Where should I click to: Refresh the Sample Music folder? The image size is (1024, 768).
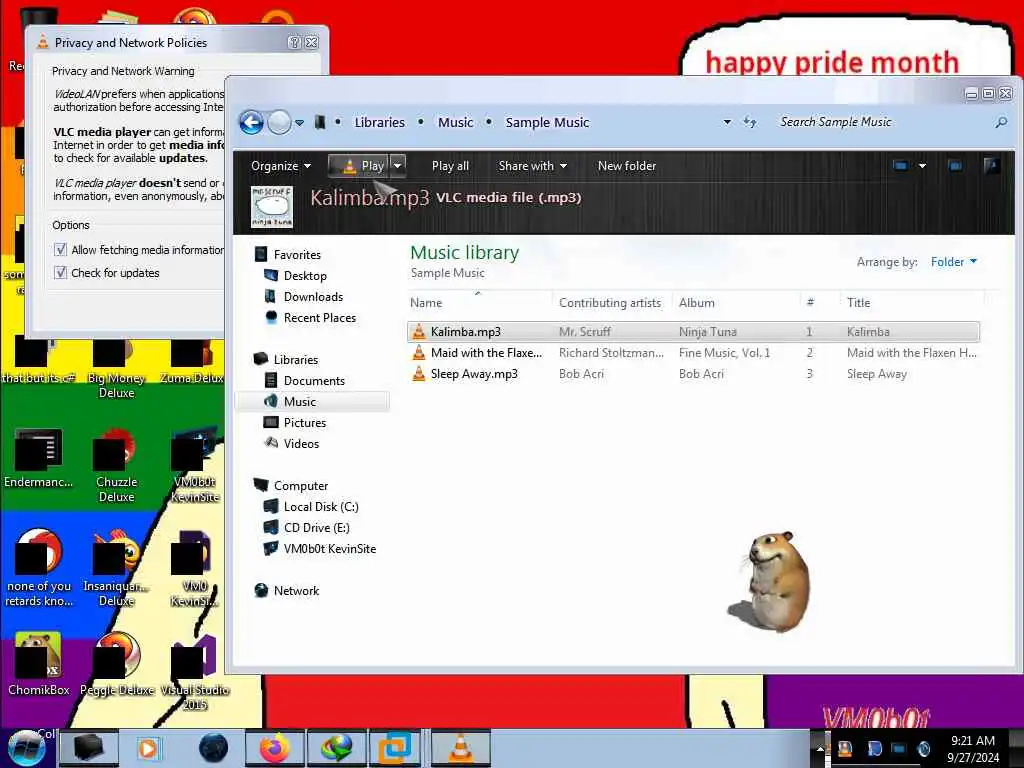coord(750,122)
